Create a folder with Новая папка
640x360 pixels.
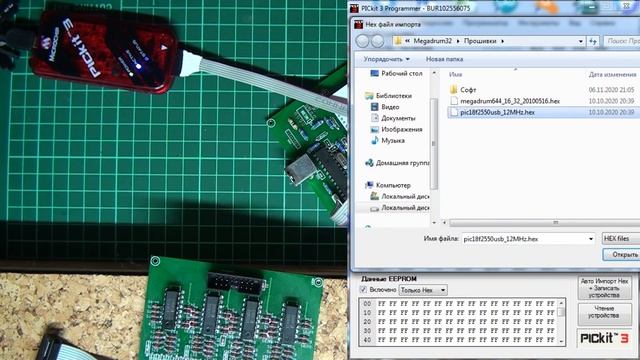coord(444,59)
